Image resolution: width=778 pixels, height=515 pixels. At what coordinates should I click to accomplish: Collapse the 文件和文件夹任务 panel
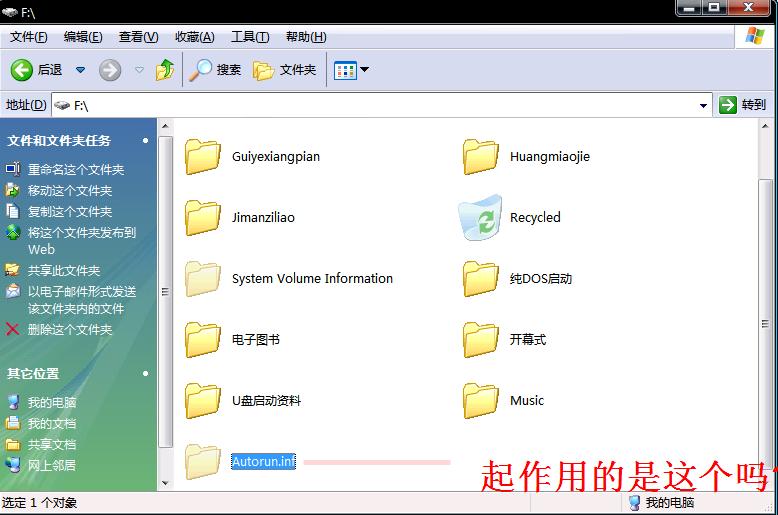tap(145, 141)
